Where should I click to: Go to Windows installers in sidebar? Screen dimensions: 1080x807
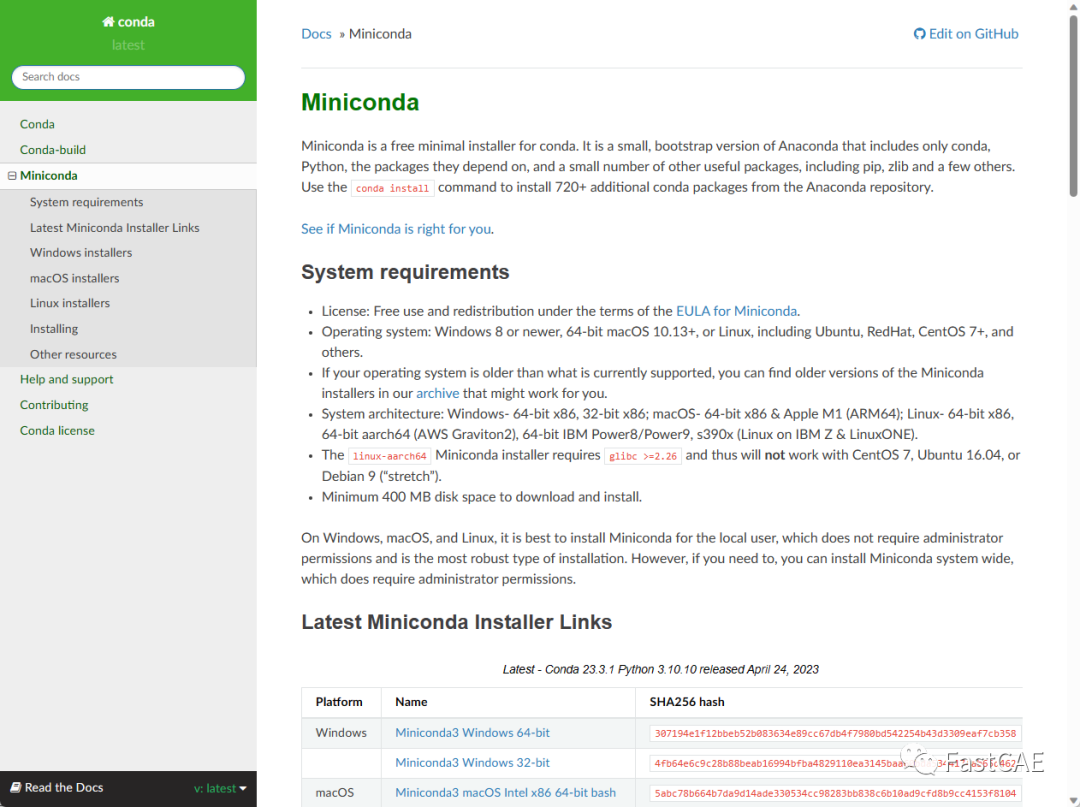coord(81,253)
